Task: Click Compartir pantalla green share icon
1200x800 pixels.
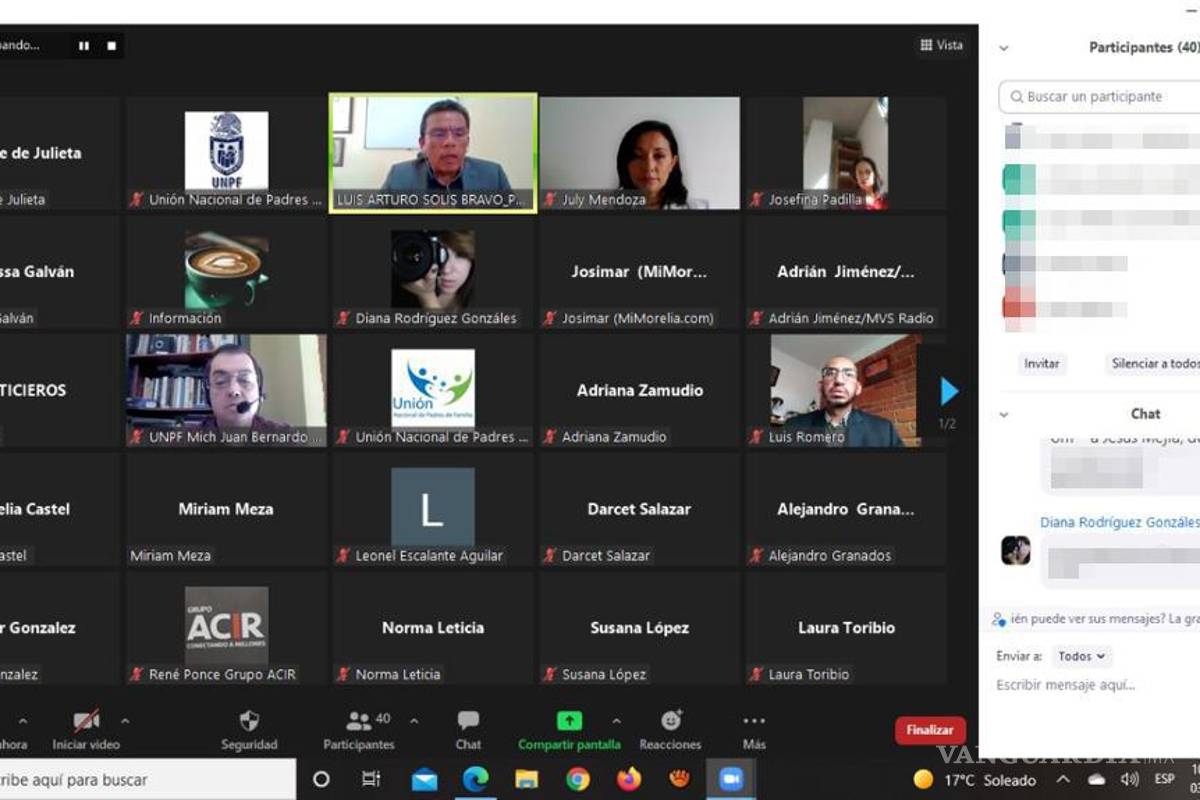Action: (x=569, y=721)
